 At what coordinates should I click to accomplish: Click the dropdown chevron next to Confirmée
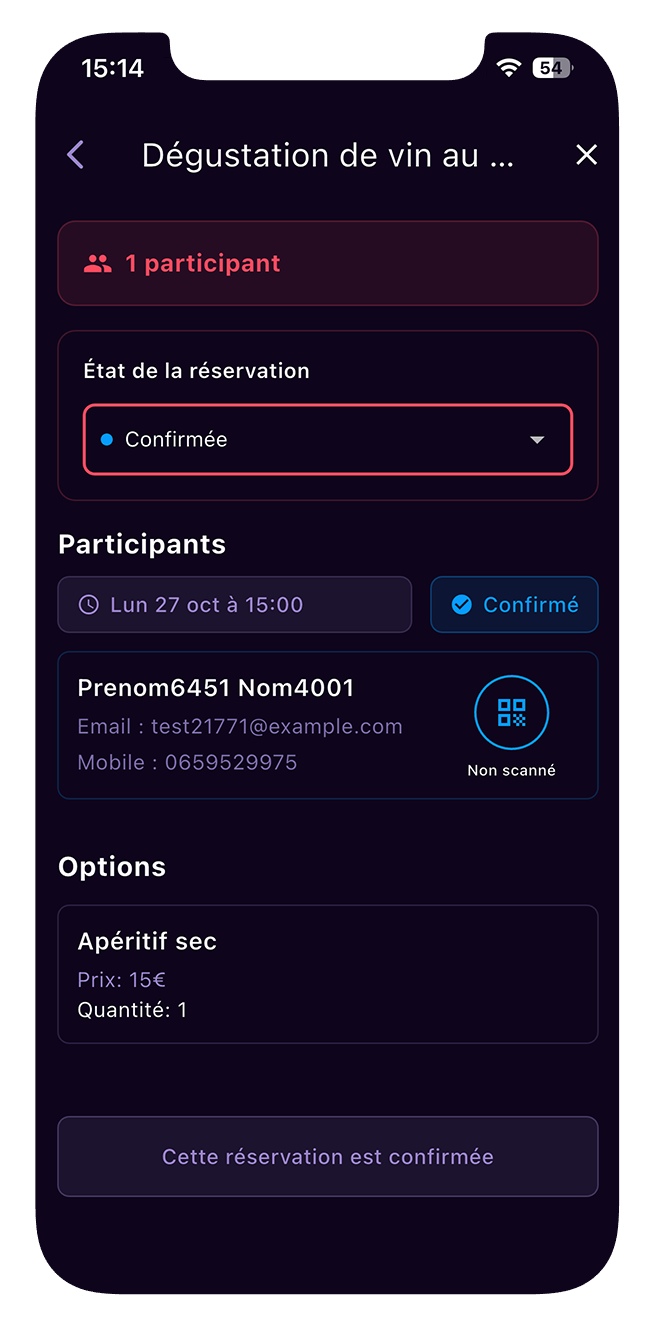point(538,439)
